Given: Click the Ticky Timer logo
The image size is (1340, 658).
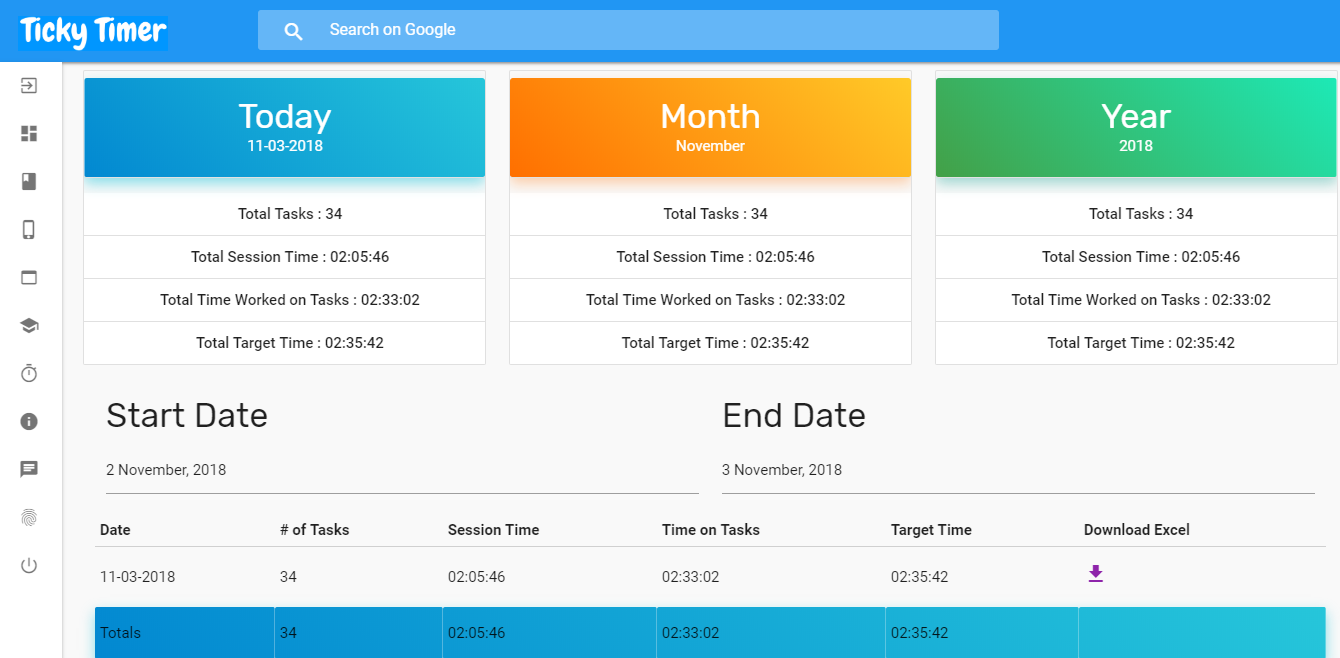Looking at the screenshot, I should tap(93, 31).
